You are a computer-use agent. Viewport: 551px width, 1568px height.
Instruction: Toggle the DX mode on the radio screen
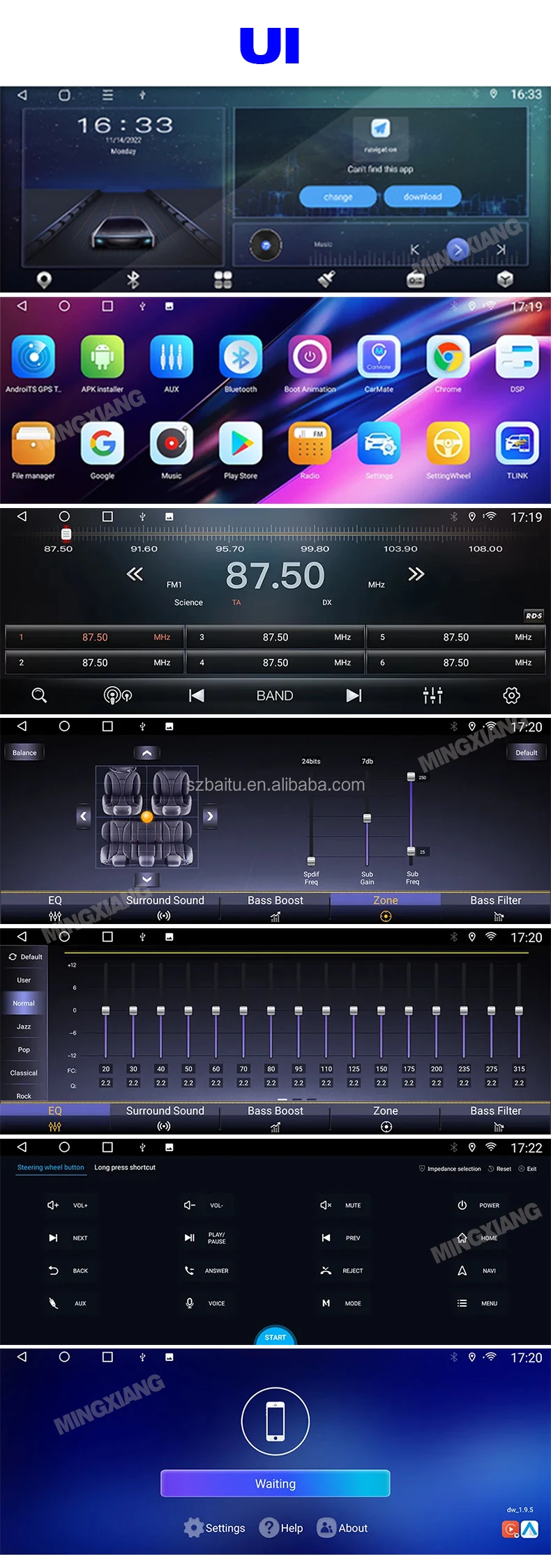tap(327, 603)
